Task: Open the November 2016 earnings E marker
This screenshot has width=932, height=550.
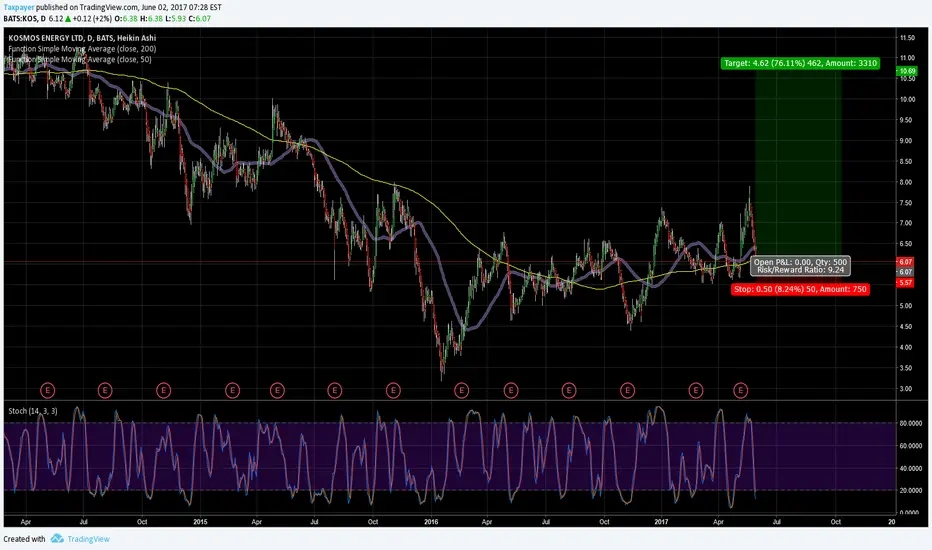Action: pos(627,391)
